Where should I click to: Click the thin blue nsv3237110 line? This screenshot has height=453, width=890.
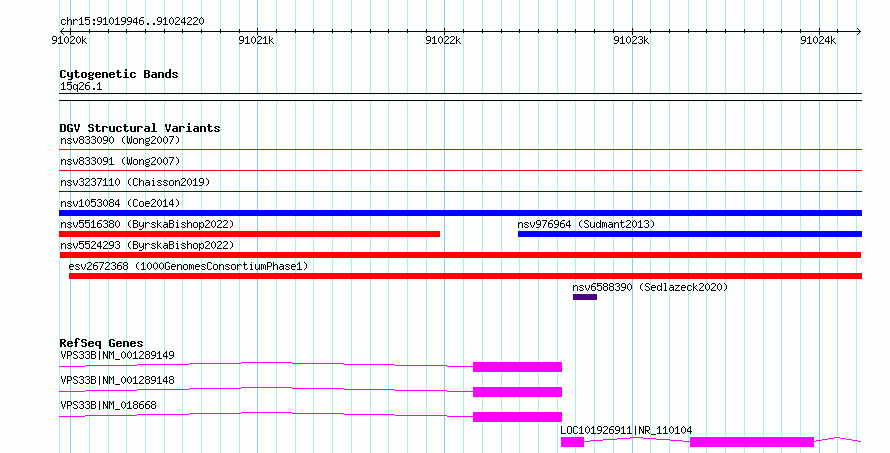click(x=460, y=192)
